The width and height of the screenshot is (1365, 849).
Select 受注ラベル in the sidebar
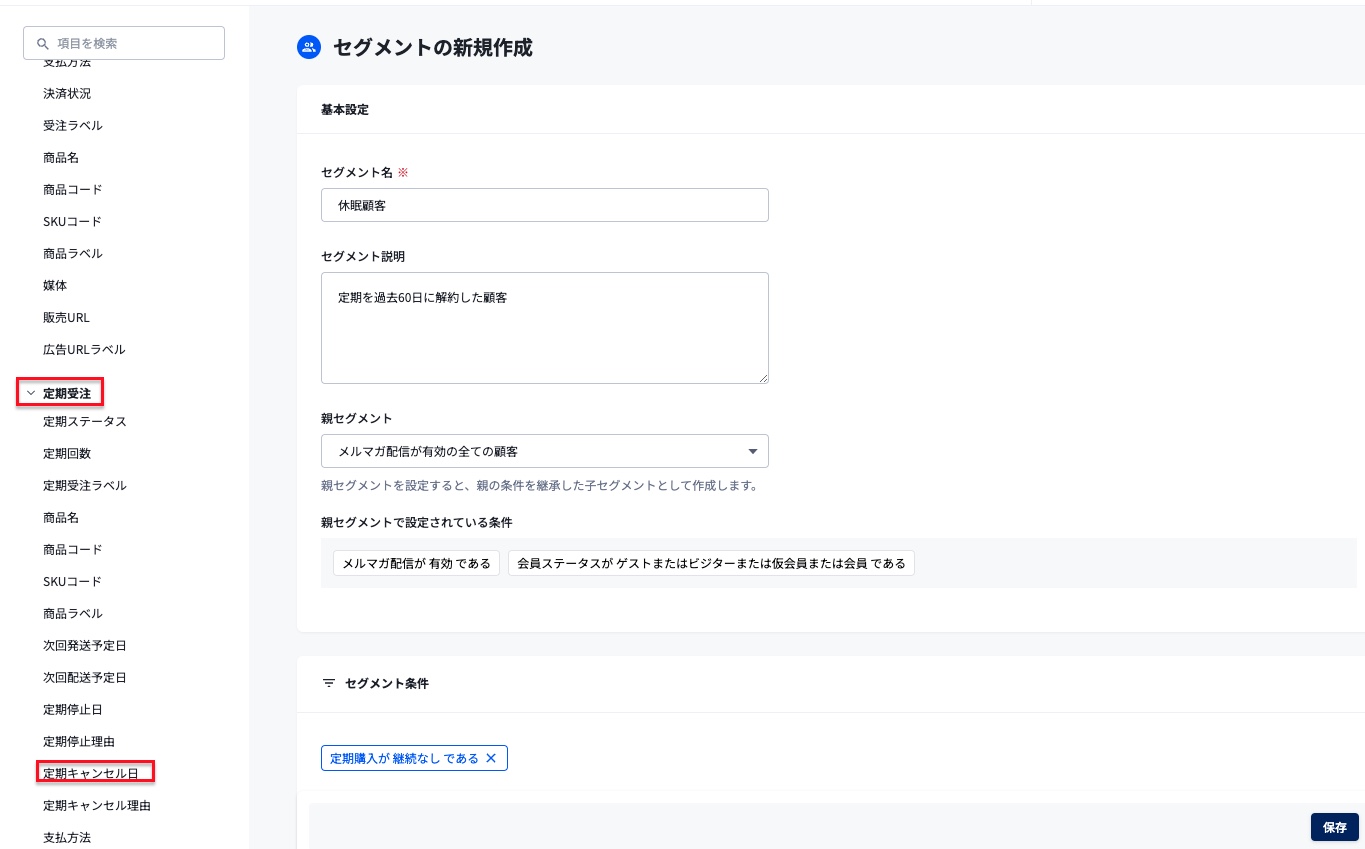[x=73, y=126]
